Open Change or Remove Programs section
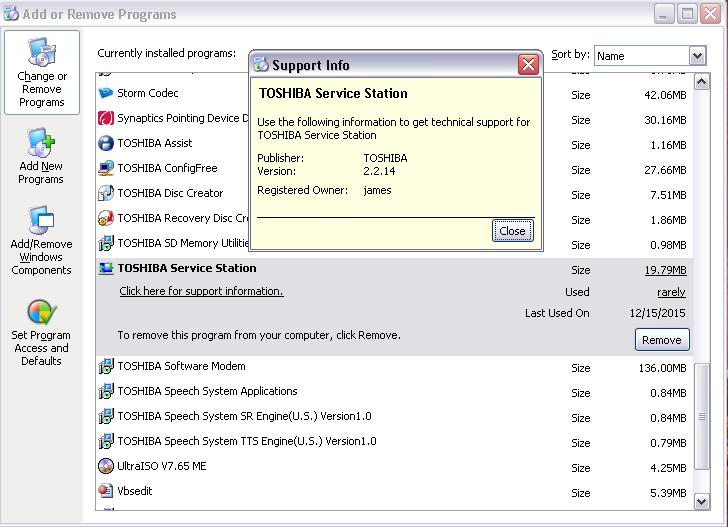This screenshot has width=728, height=527. coord(42,73)
